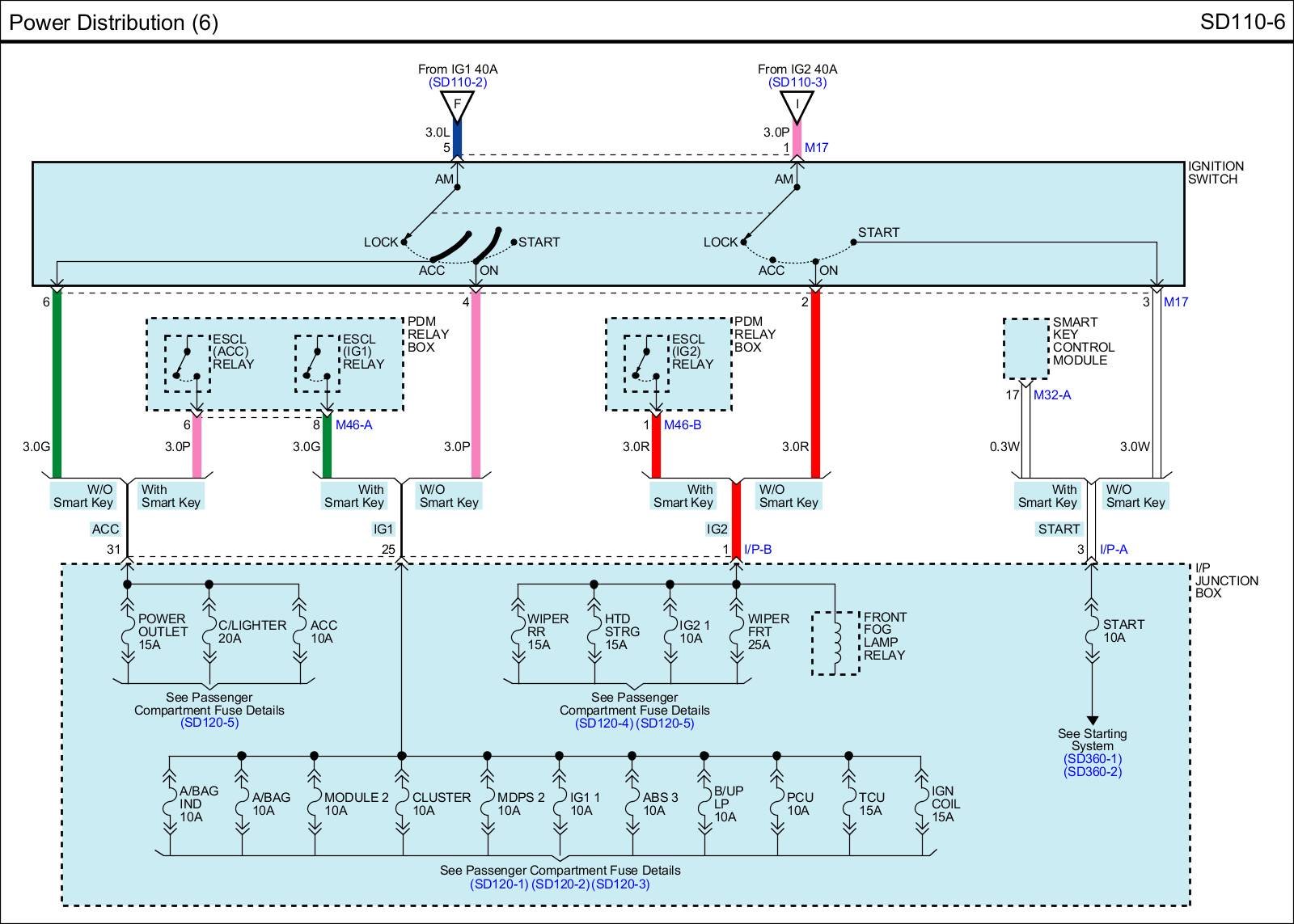Open the SD110-2 reference link
The image size is (1294, 924).
(457, 82)
